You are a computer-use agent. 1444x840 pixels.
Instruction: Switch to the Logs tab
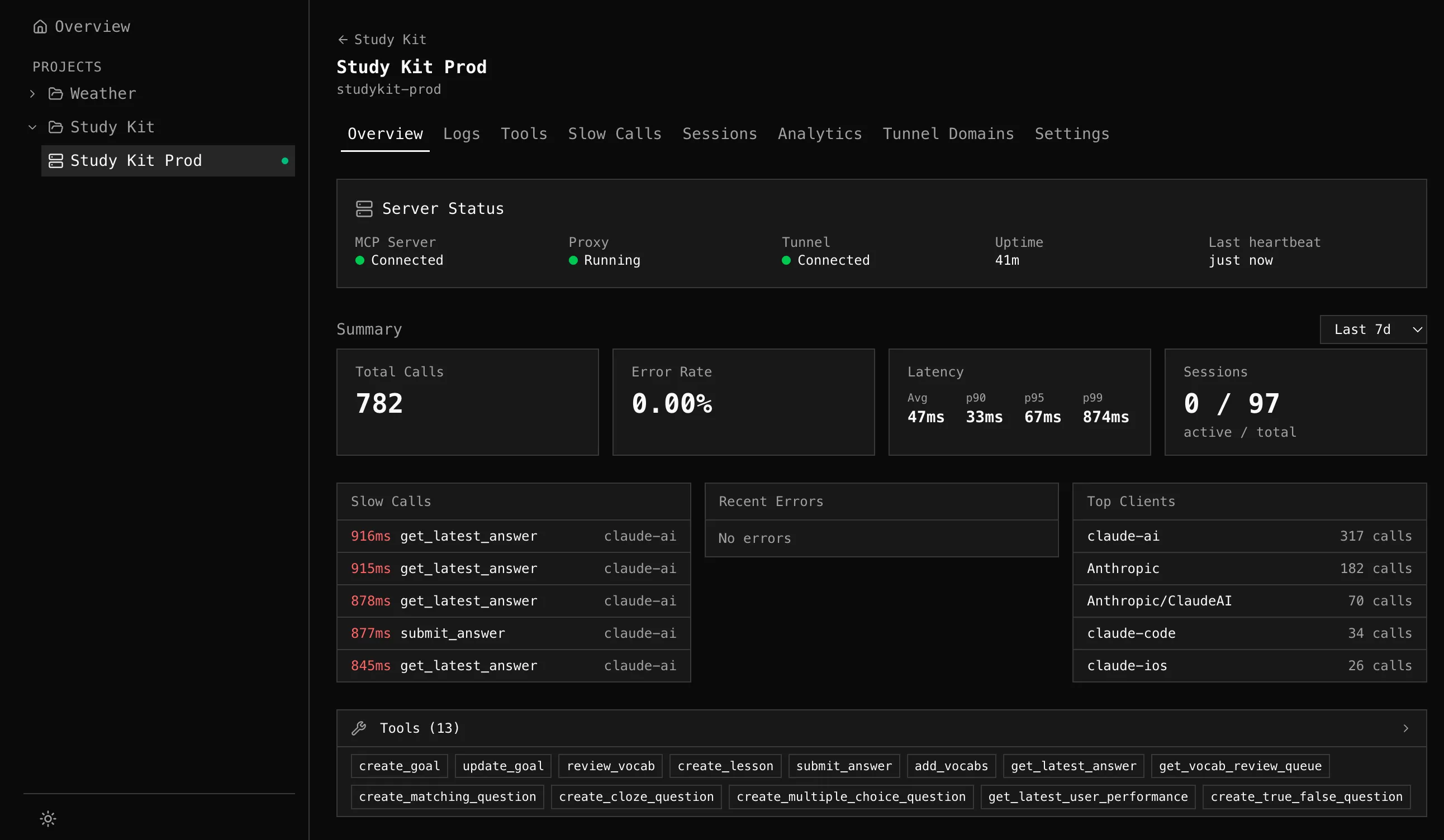pyautogui.click(x=461, y=134)
